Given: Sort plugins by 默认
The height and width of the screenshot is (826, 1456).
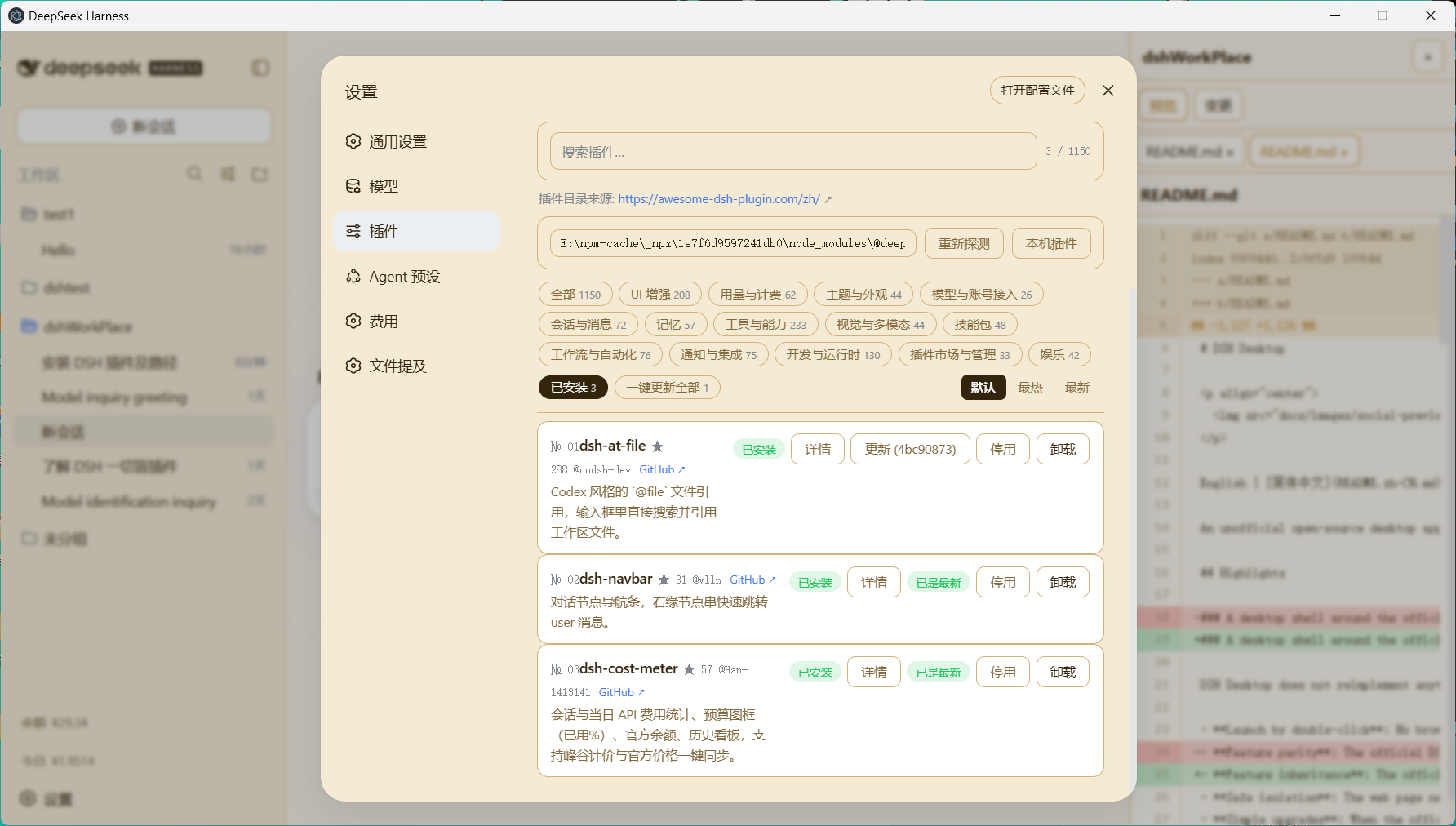Looking at the screenshot, I should coord(983,388).
